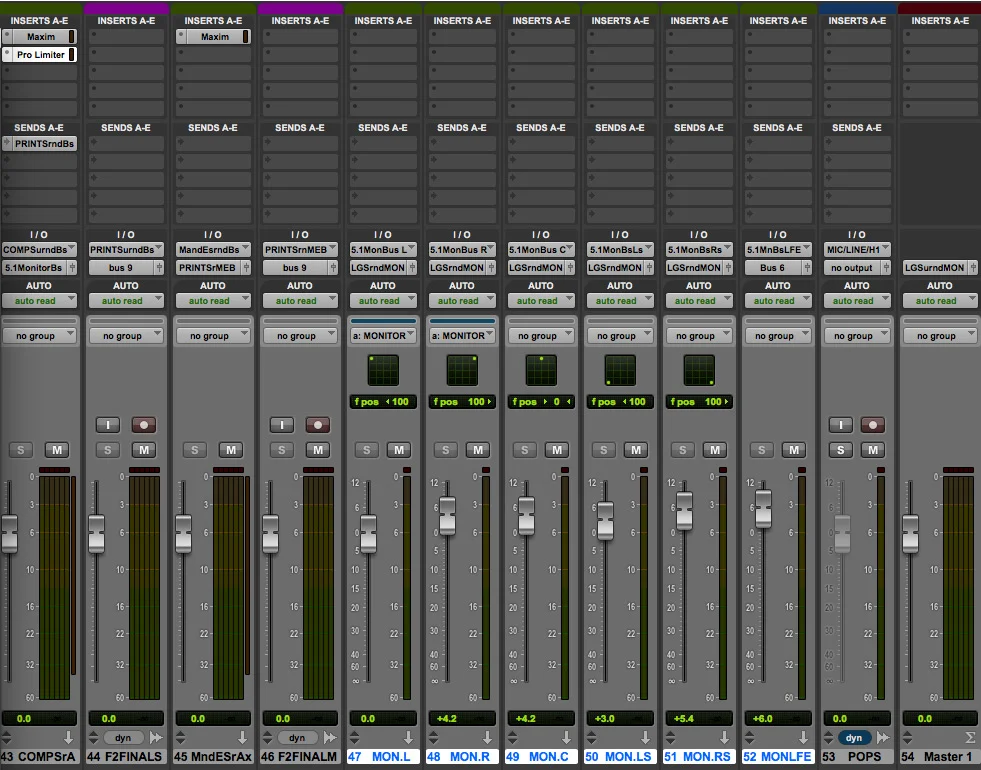Click the down arrow icon on COMPSrA
The height and width of the screenshot is (770, 981).
pyautogui.click(x=68, y=738)
